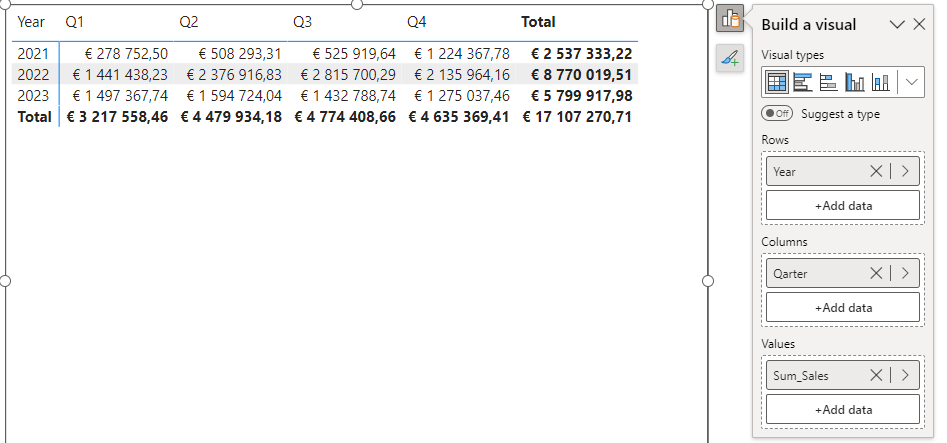The height and width of the screenshot is (443, 947).
Task: Click the cell € 508 293,31
Action: coord(240,54)
